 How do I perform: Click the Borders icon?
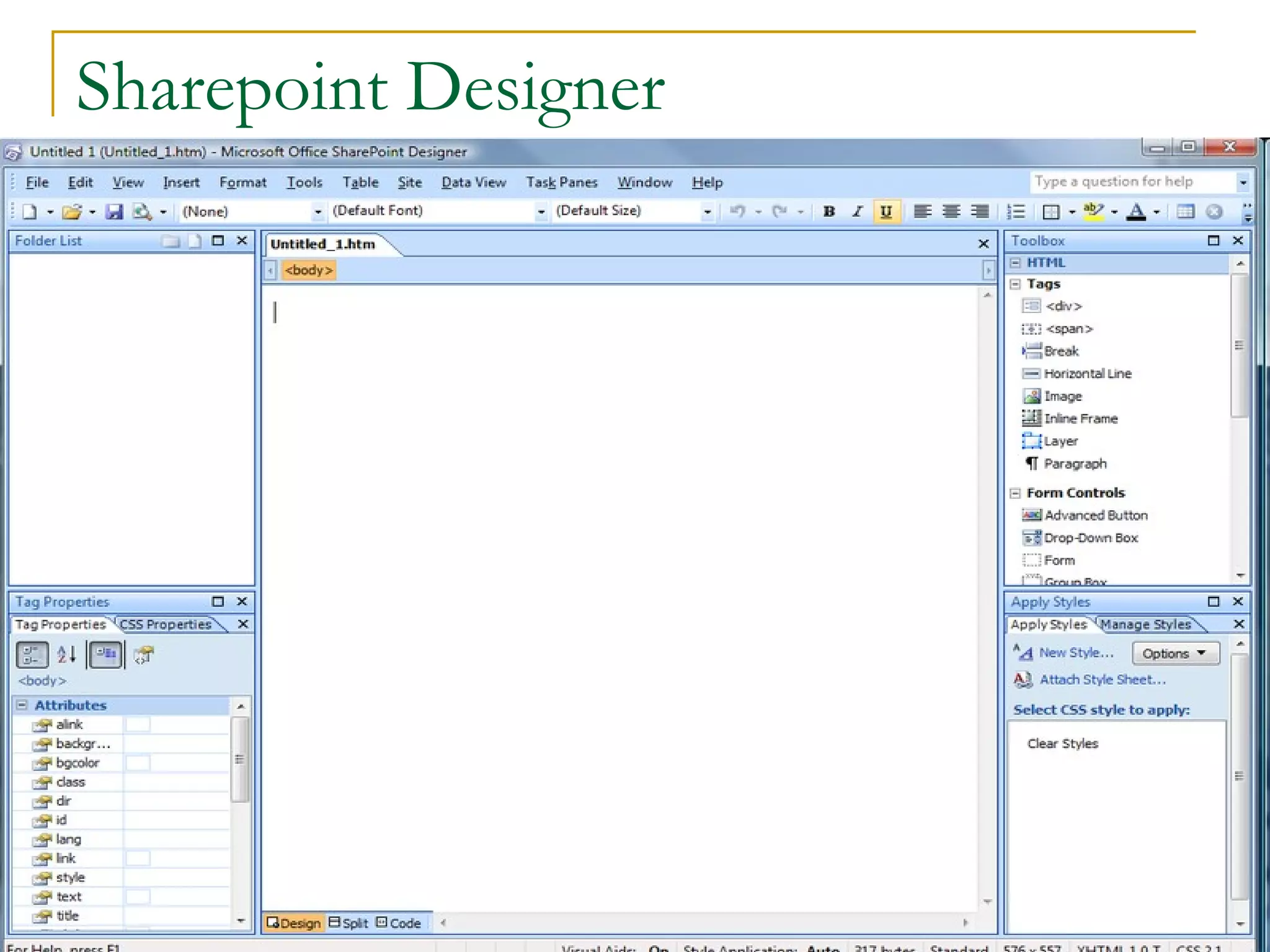coord(1051,211)
